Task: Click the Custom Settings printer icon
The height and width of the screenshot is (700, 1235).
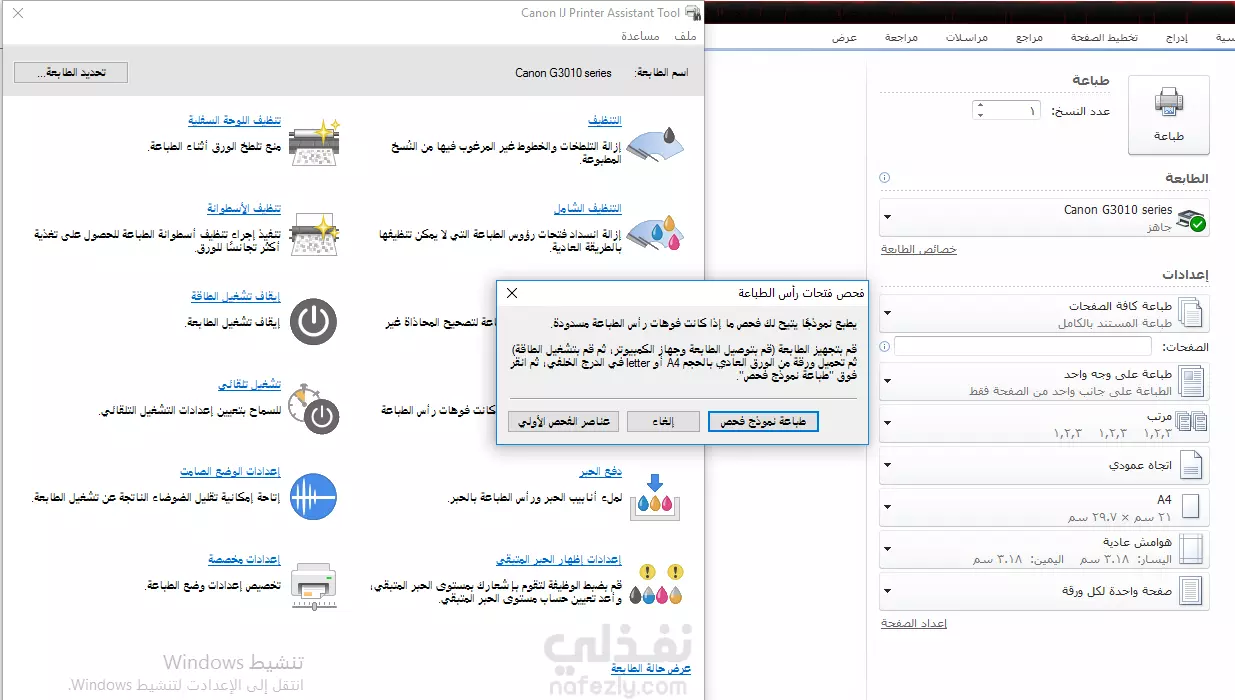Action: pos(314,586)
